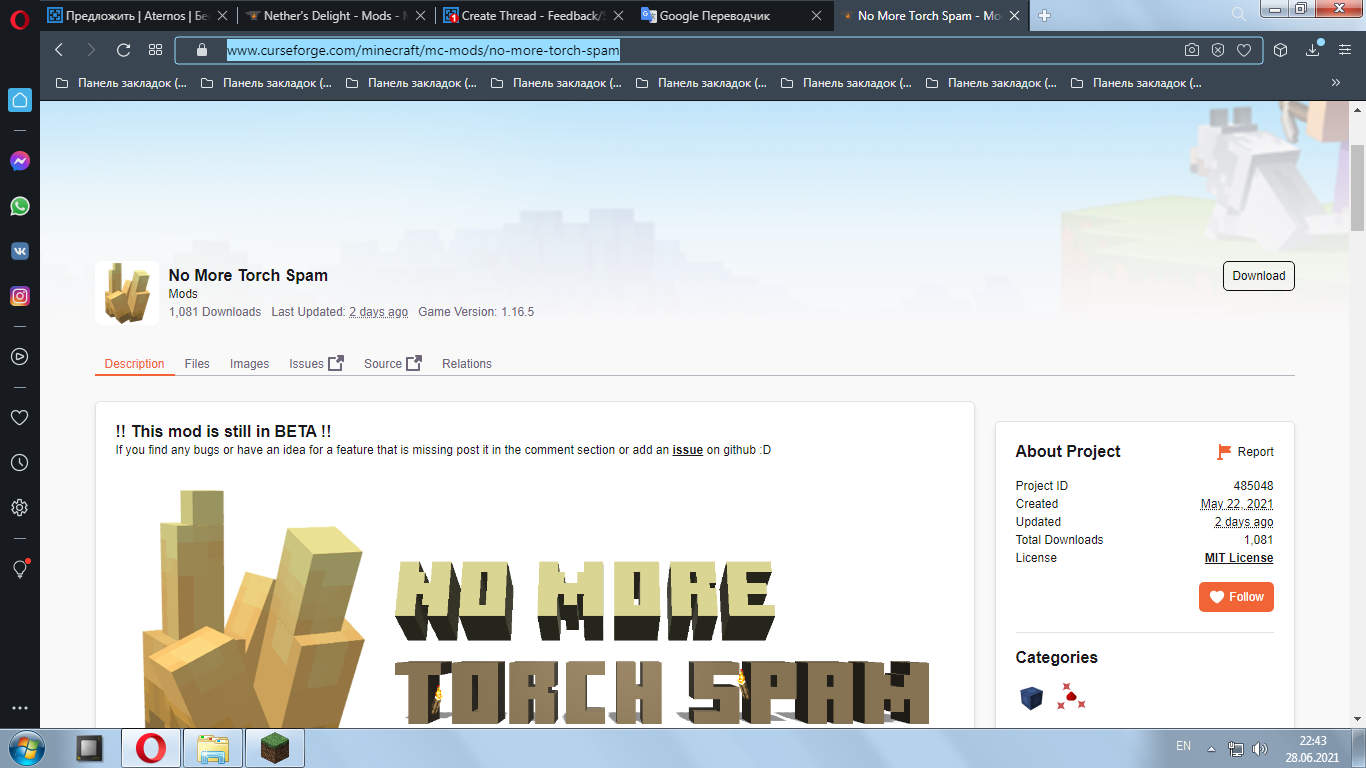This screenshot has height=768, width=1366.
Task: Click the scrollbar down arrow
Action: tap(1358, 719)
